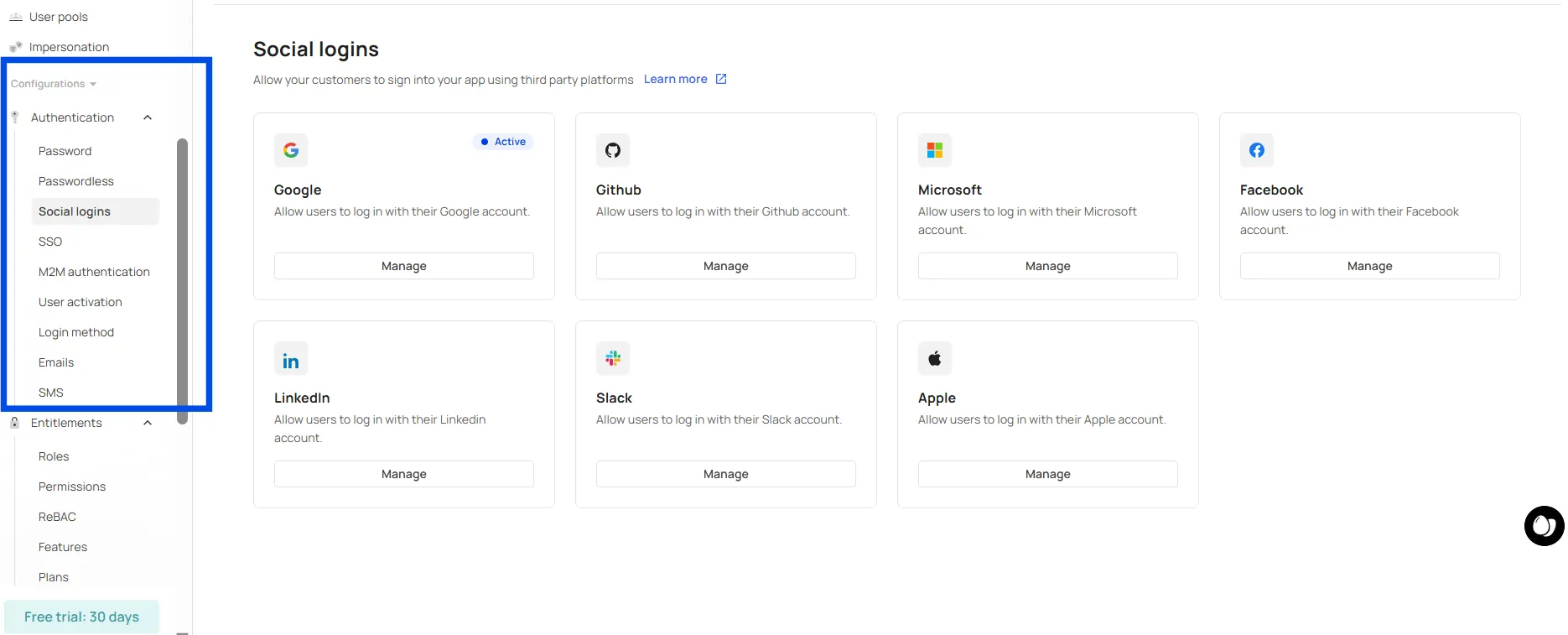Image resolution: width=1568 pixels, height=635 pixels.
Task: Click the Google logo icon
Action: [291, 150]
